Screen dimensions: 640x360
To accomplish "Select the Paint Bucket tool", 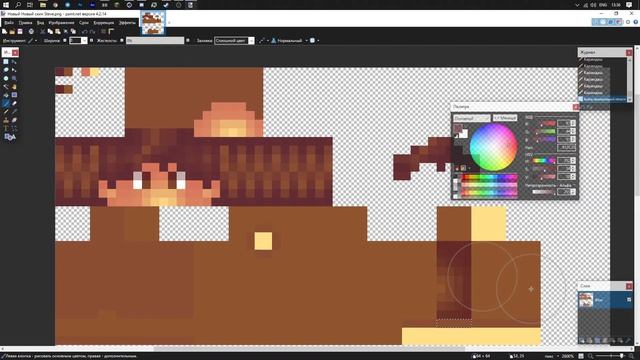I will (6, 95).
